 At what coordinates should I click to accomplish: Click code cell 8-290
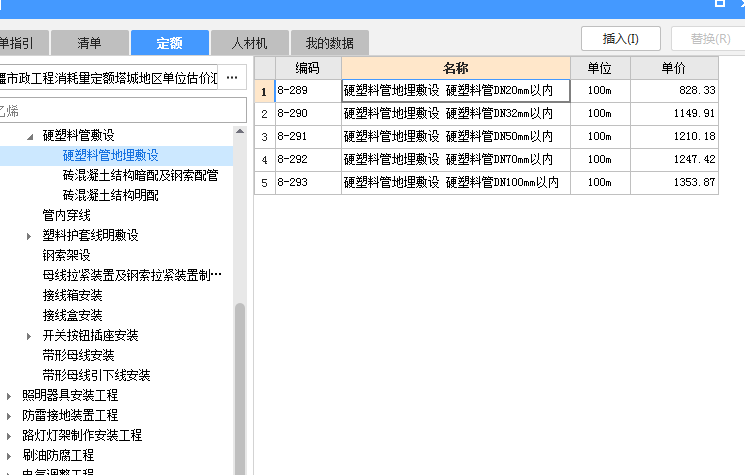[308, 114]
